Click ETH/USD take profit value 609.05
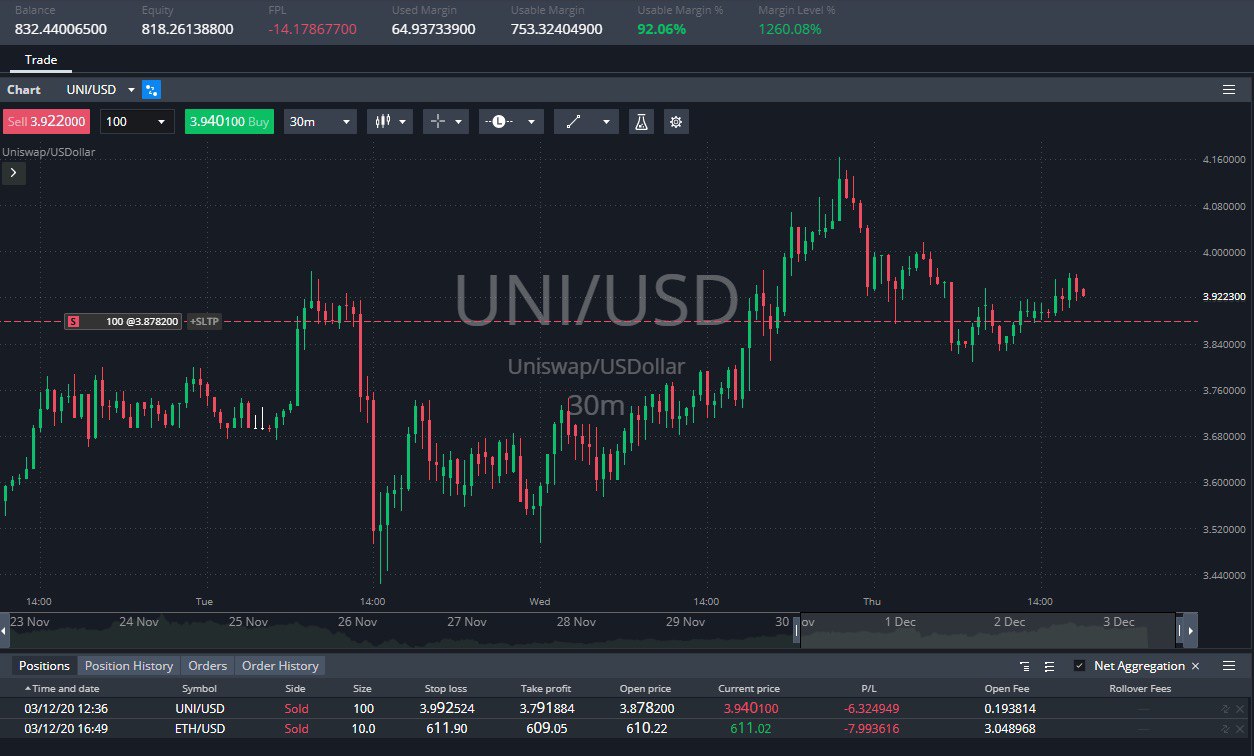The image size is (1254, 756). [546, 728]
